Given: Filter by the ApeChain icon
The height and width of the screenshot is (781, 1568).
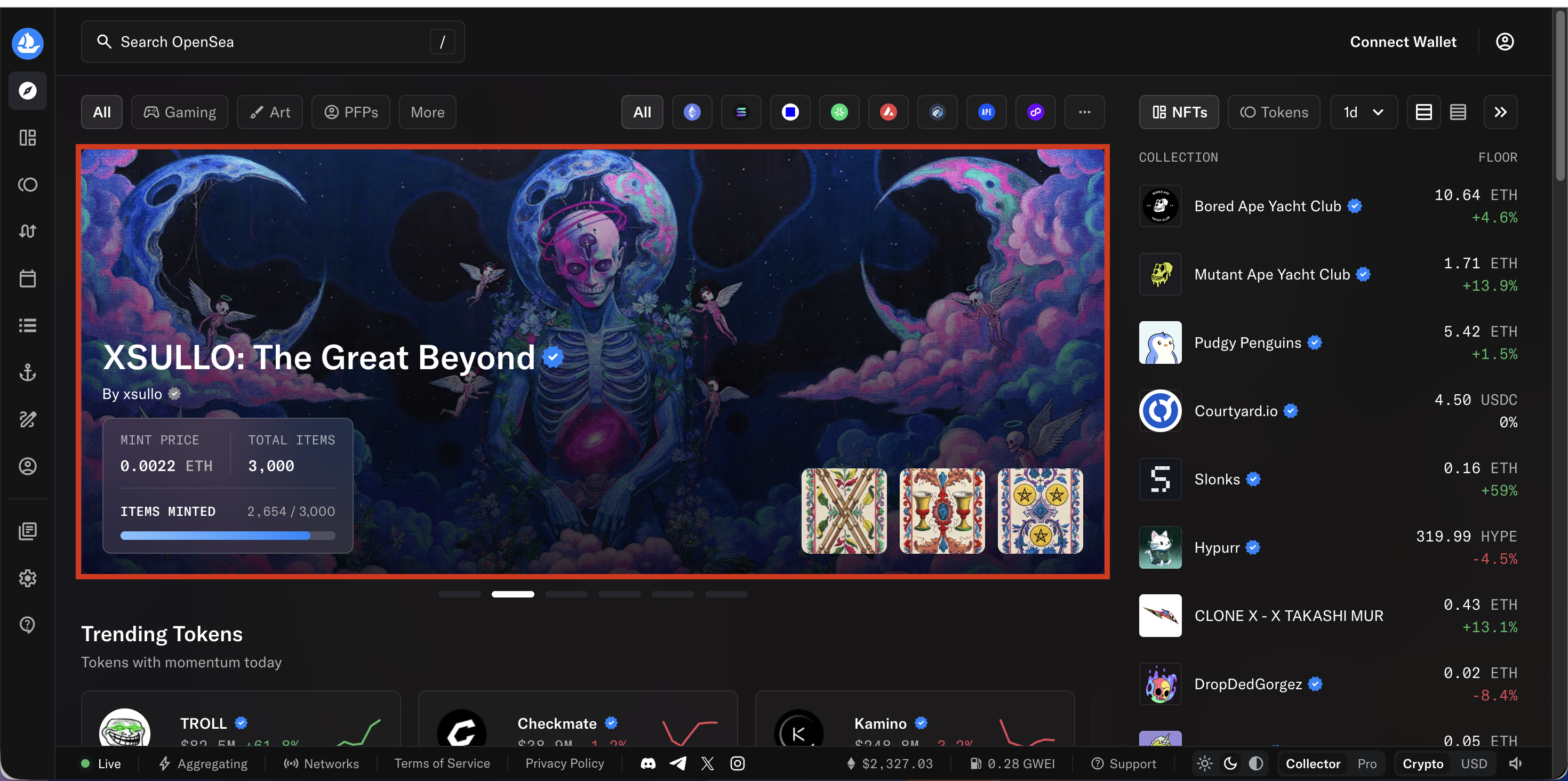Looking at the screenshot, I should tap(987, 112).
